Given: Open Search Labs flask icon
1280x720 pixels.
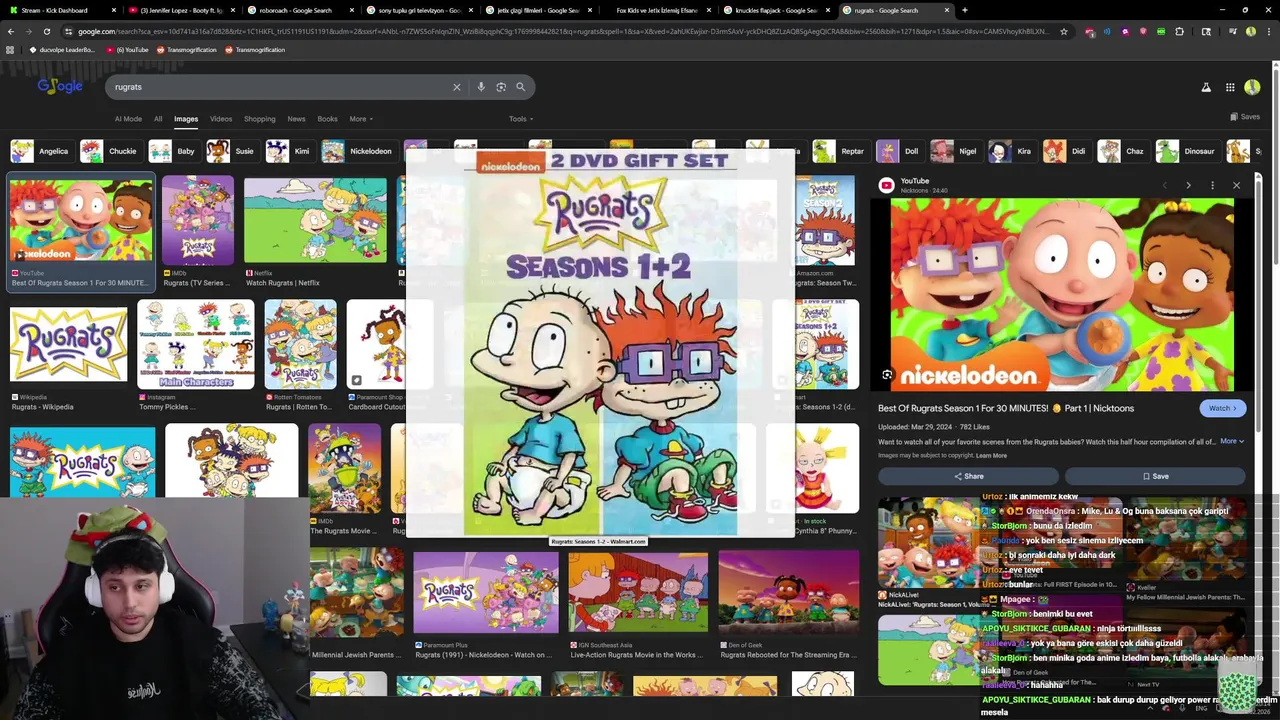Looking at the screenshot, I should [1206, 87].
